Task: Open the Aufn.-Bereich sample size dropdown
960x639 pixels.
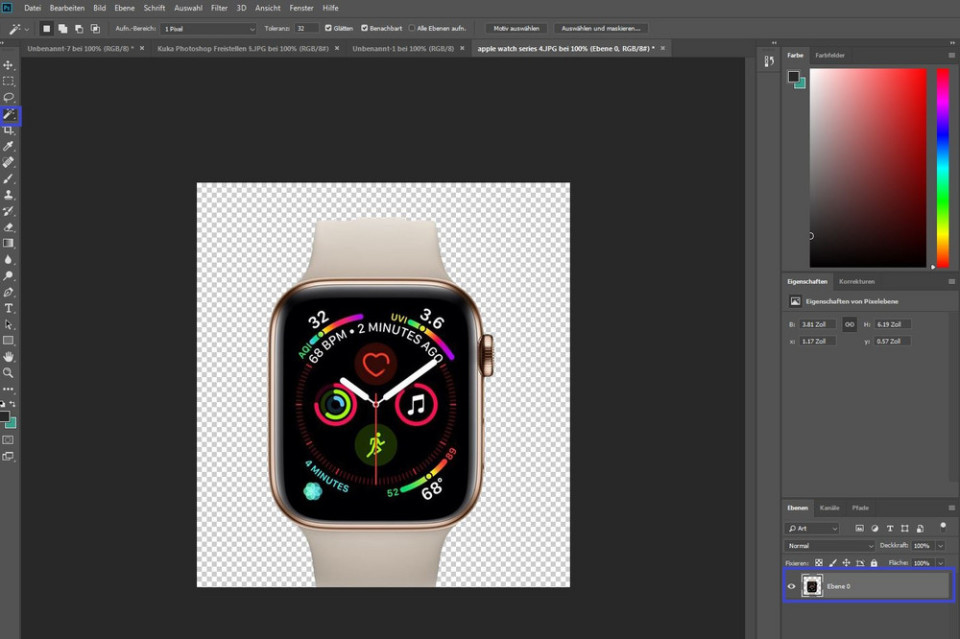Action: [x=209, y=29]
